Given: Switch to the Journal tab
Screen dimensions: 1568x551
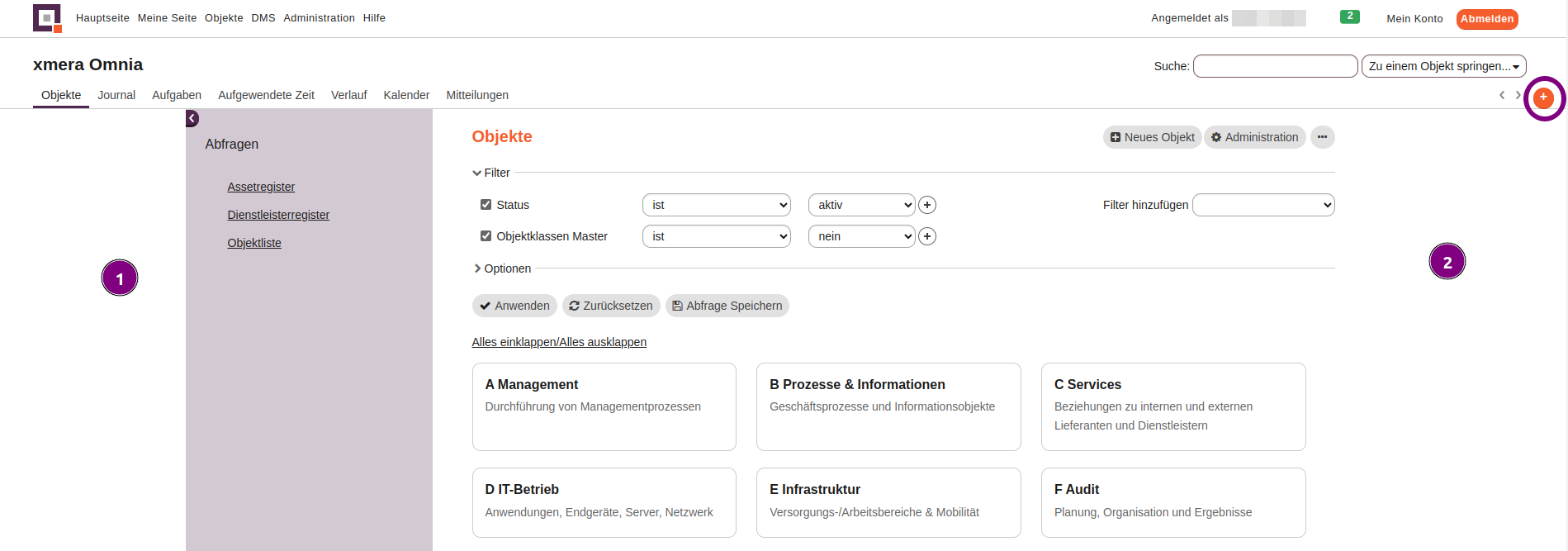Looking at the screenshot, I should click(x=116, y=95).
